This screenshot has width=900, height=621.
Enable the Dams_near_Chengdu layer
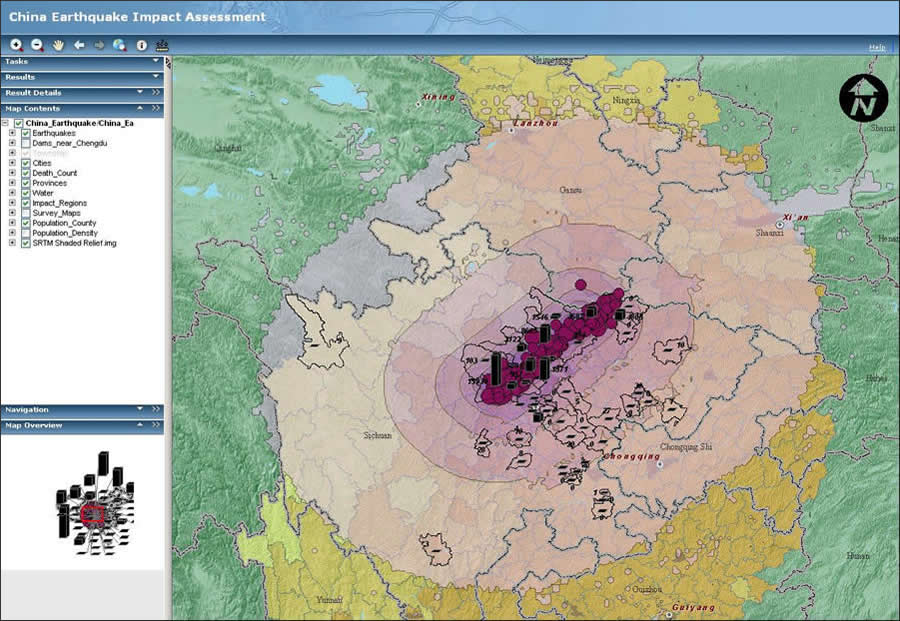point(26,143)
